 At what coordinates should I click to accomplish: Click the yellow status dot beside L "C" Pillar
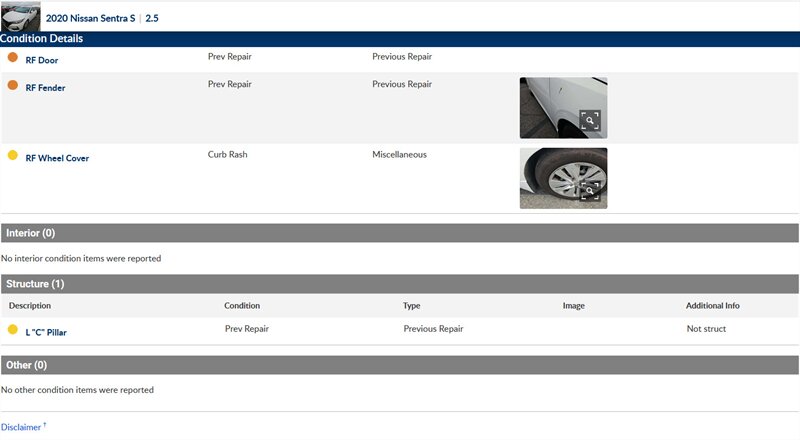[13, 329]
